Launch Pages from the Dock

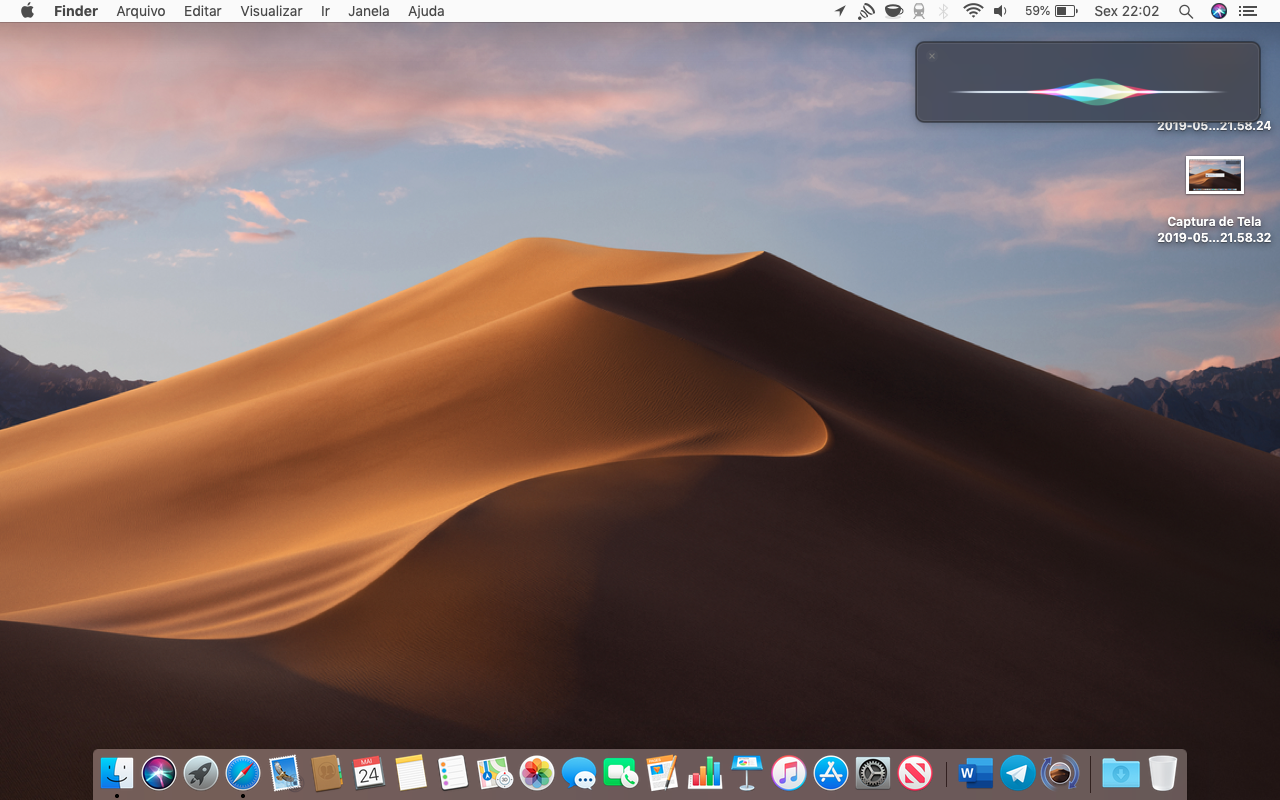tap(663, 773)
